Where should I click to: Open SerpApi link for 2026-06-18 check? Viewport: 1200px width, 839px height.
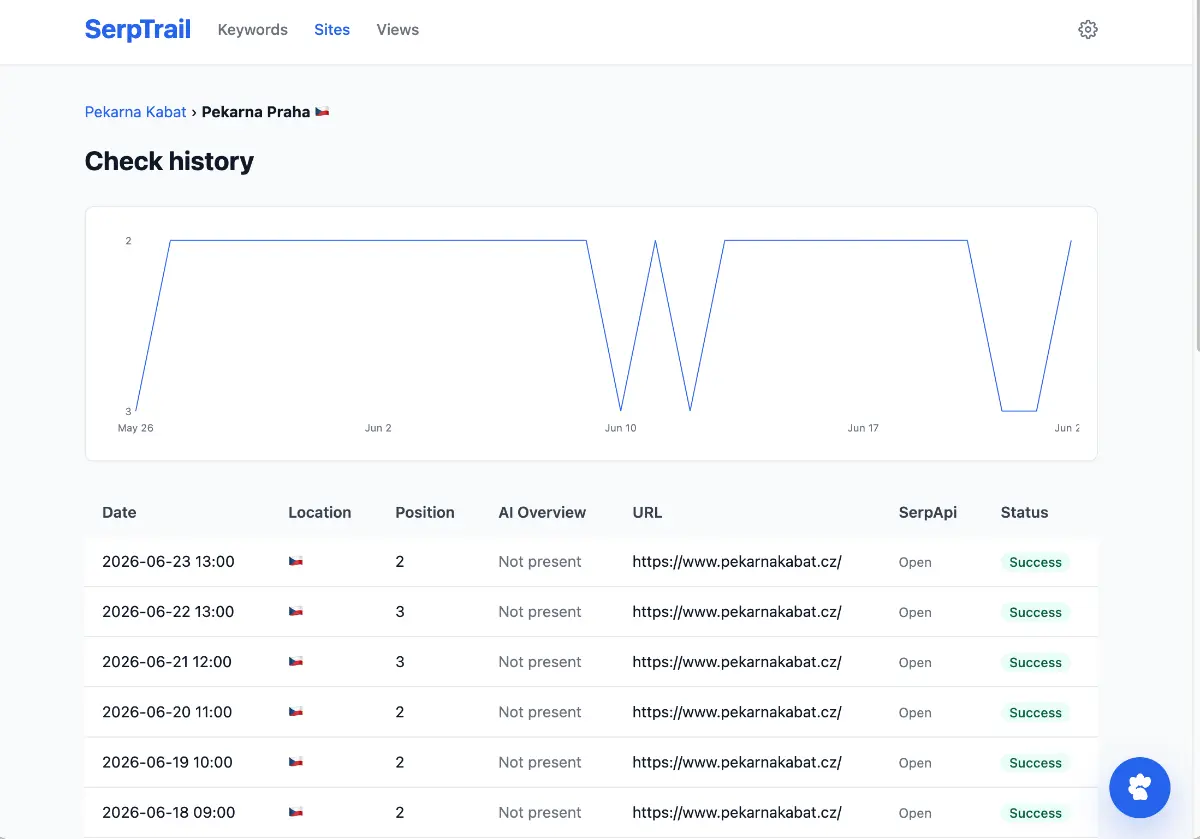[915, 813]
